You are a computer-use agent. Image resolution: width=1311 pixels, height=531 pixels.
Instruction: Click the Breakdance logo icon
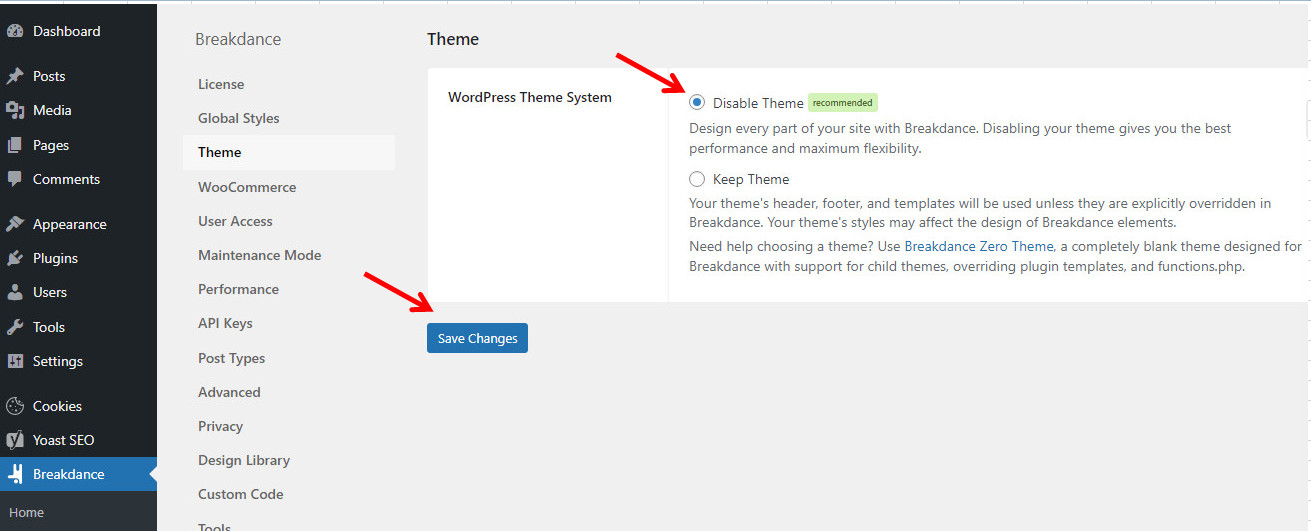point(15,474)
